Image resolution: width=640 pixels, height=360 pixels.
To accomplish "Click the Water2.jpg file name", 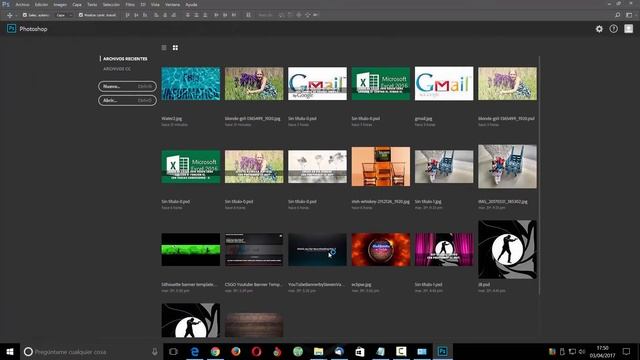I will click(x=171, y=119).
